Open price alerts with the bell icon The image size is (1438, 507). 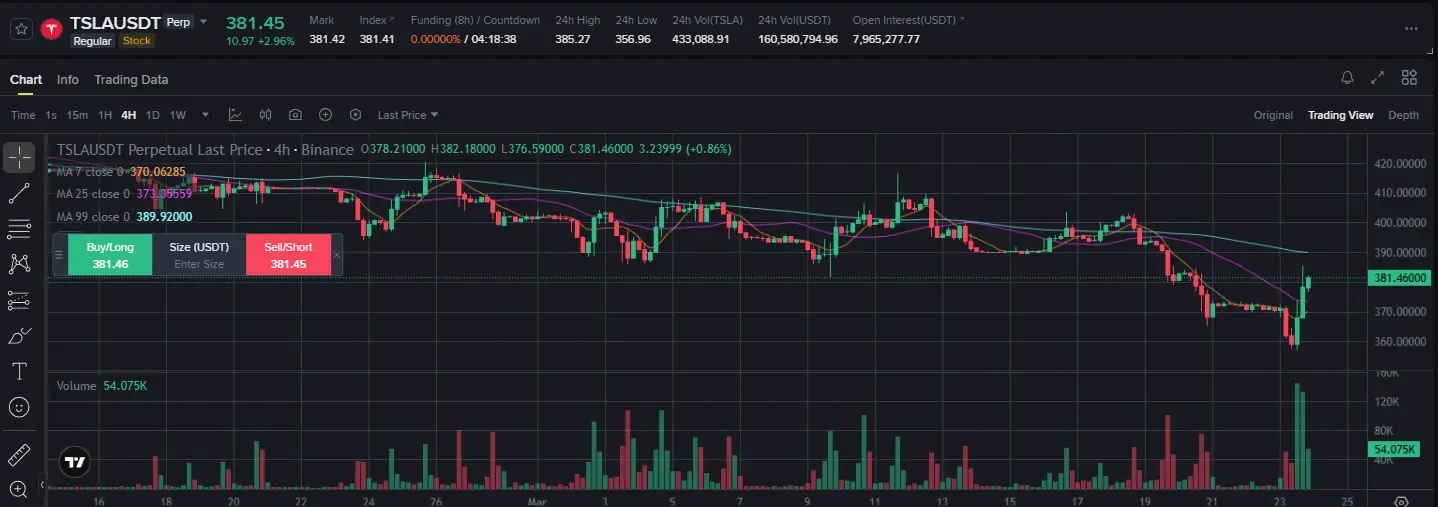1347,78
